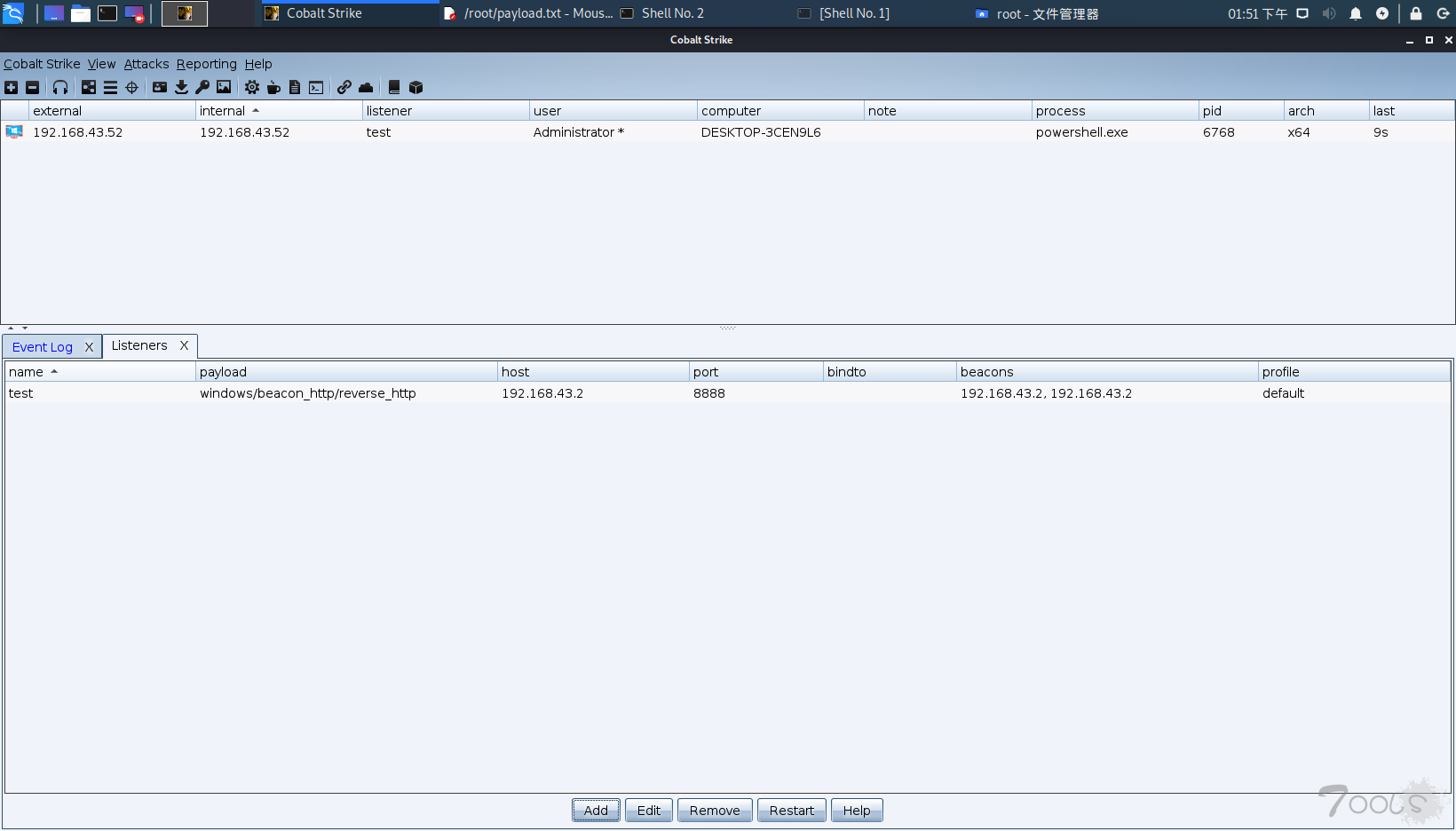Viewport: 1456px width, 831px height.
Task: Open the book help icon
Action: click(394, 87)
